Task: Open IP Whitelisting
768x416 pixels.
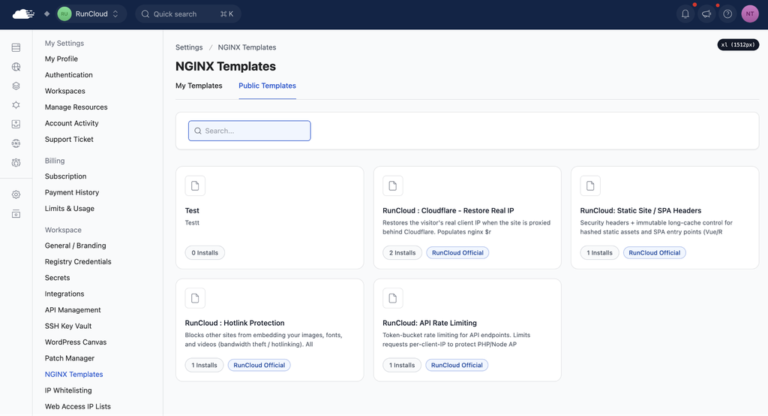Action: (x=68, y=391)
